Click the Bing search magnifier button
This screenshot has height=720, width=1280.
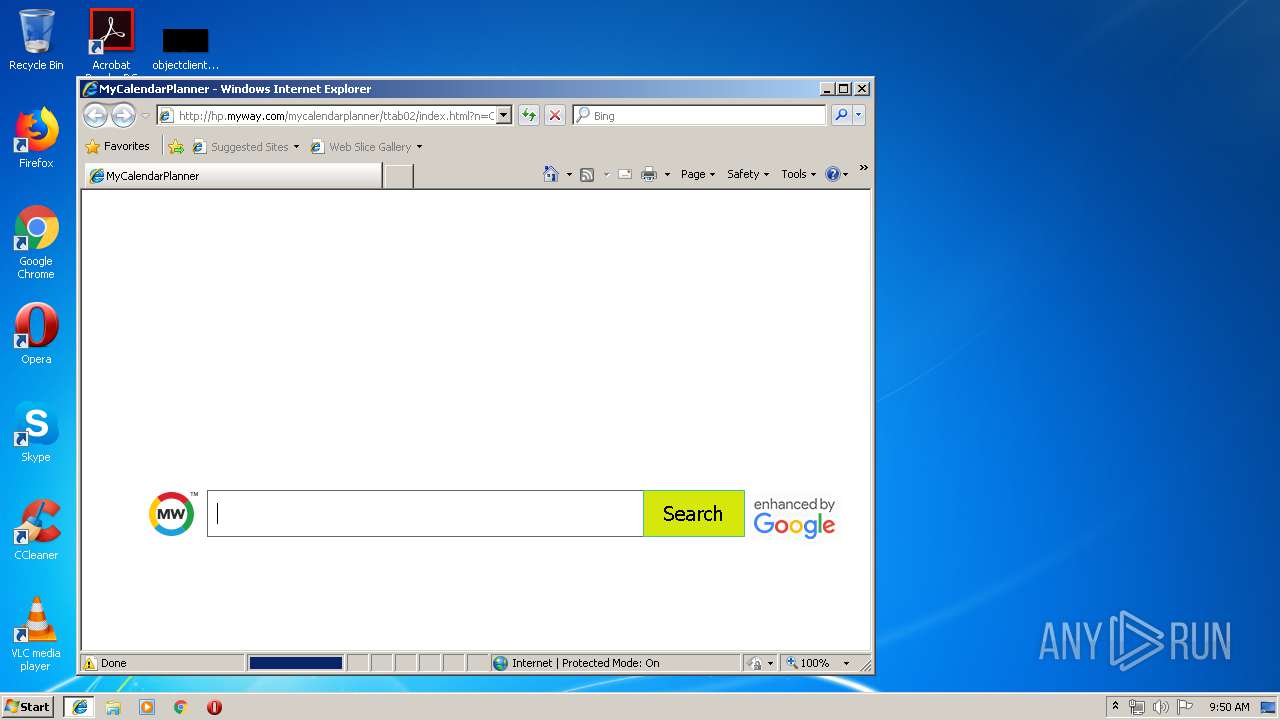tap(841, 116)
